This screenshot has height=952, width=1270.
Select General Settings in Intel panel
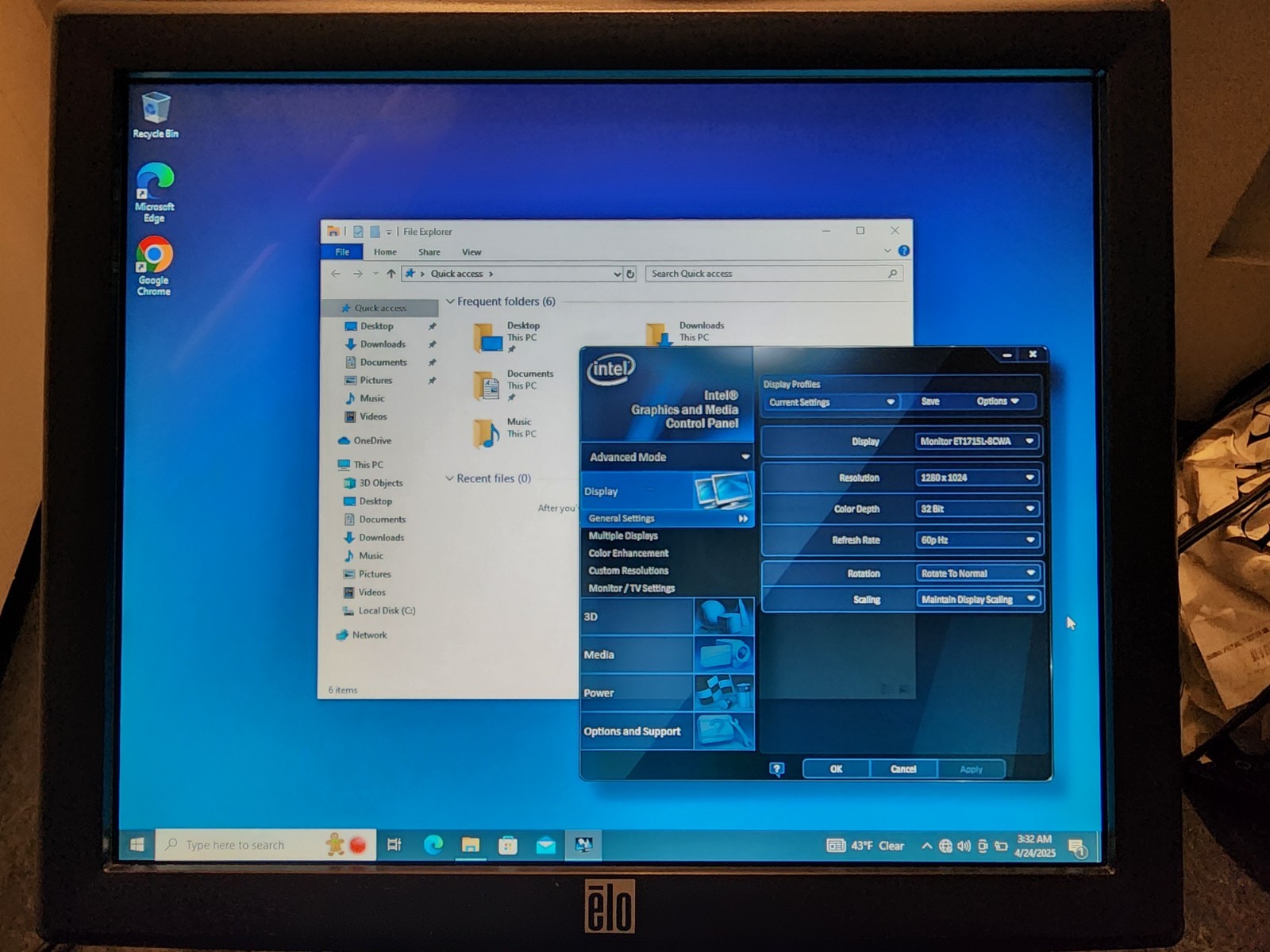(x=667, y=518)
